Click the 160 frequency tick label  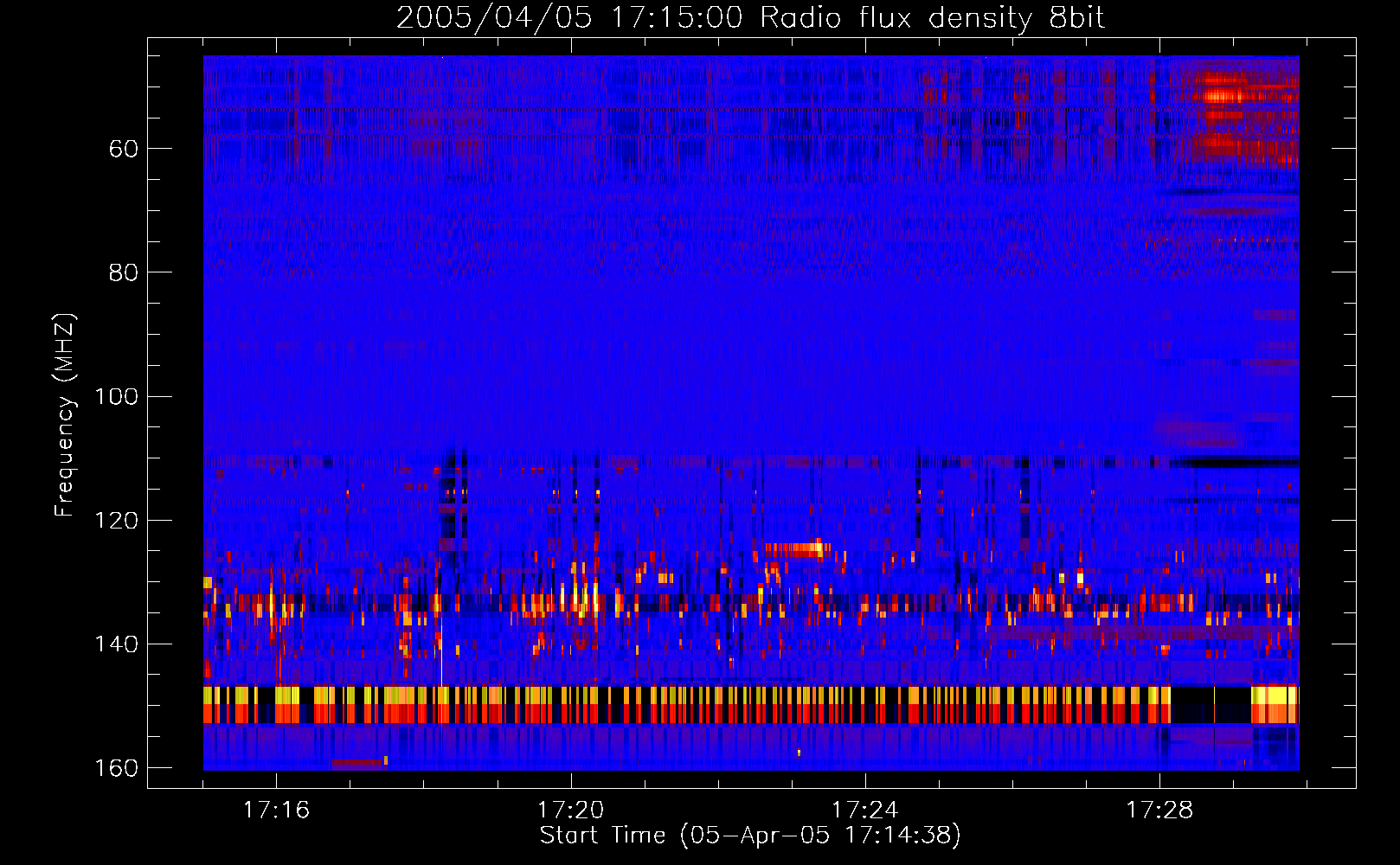(x=116, y=768)
